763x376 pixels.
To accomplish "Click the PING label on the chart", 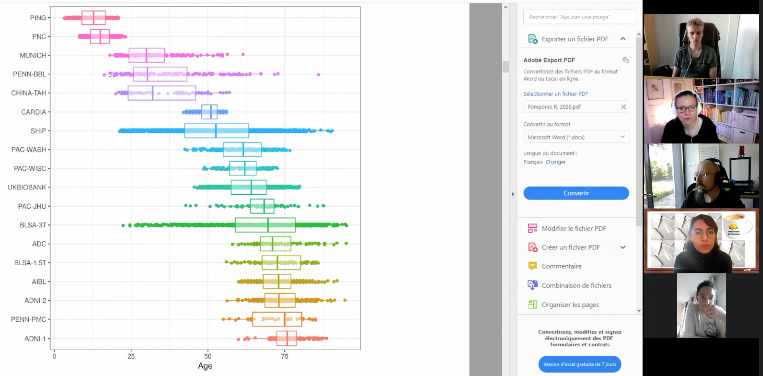I will [37, 18].
